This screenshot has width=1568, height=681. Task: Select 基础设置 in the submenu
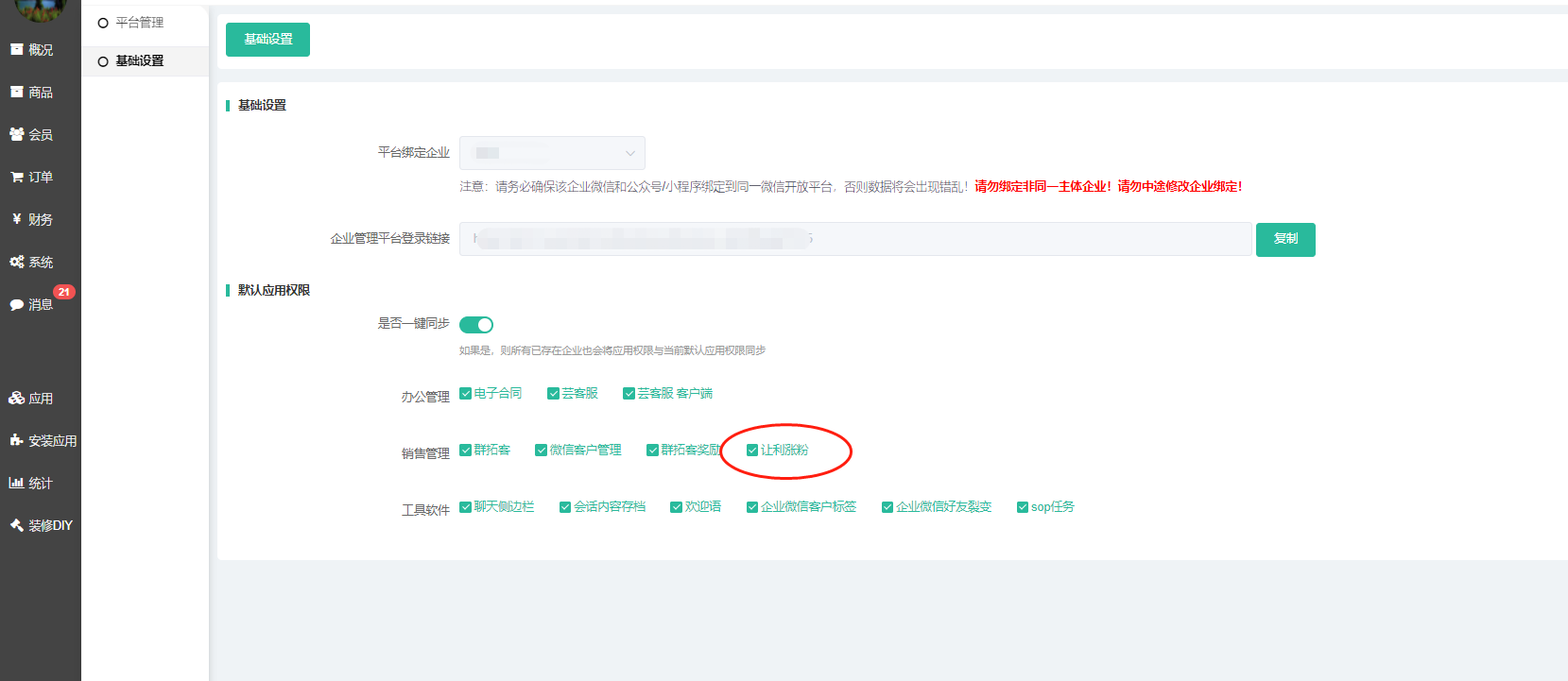(x=139, y=60)
